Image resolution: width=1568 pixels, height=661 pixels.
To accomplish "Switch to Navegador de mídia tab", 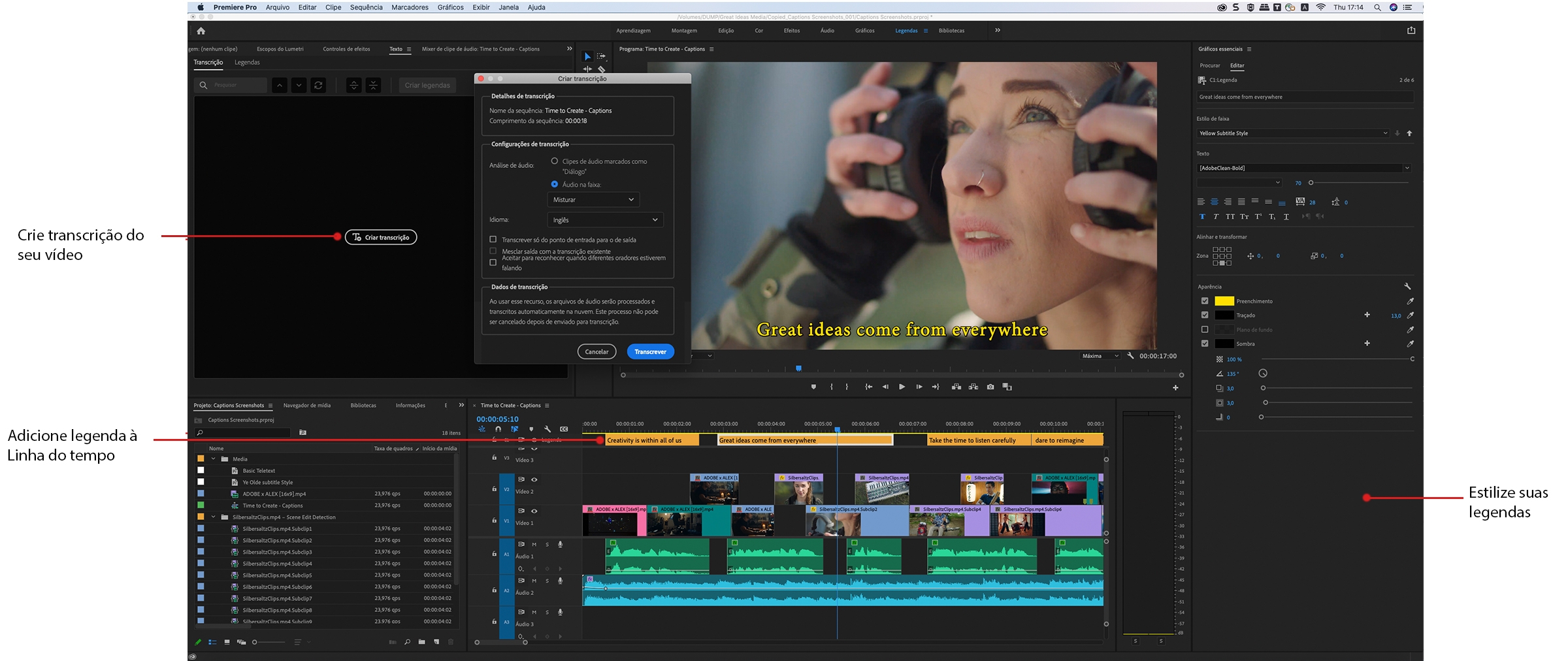I will [x=307, y=406].
